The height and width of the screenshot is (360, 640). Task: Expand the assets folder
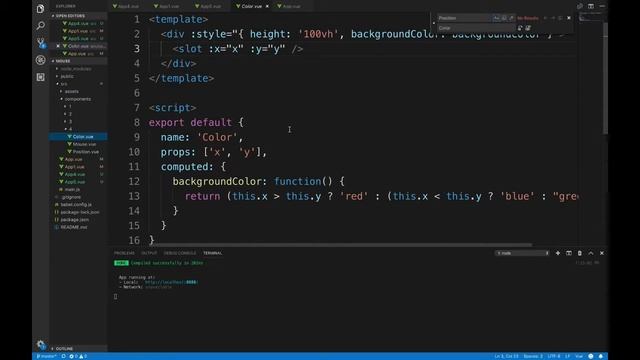click(71, 91)
